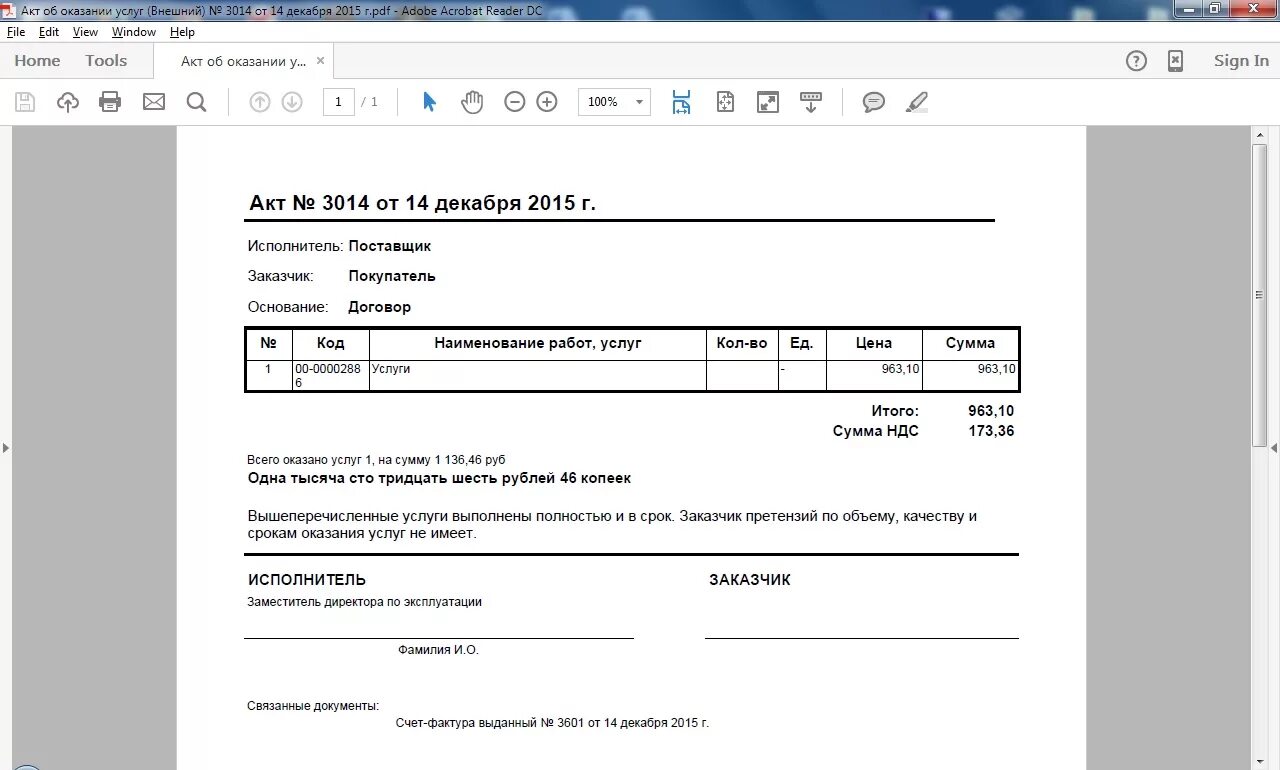Click the 'ЗАКАЗЧИК' signature heading
1280x770 pixels.
pos(750,580)
